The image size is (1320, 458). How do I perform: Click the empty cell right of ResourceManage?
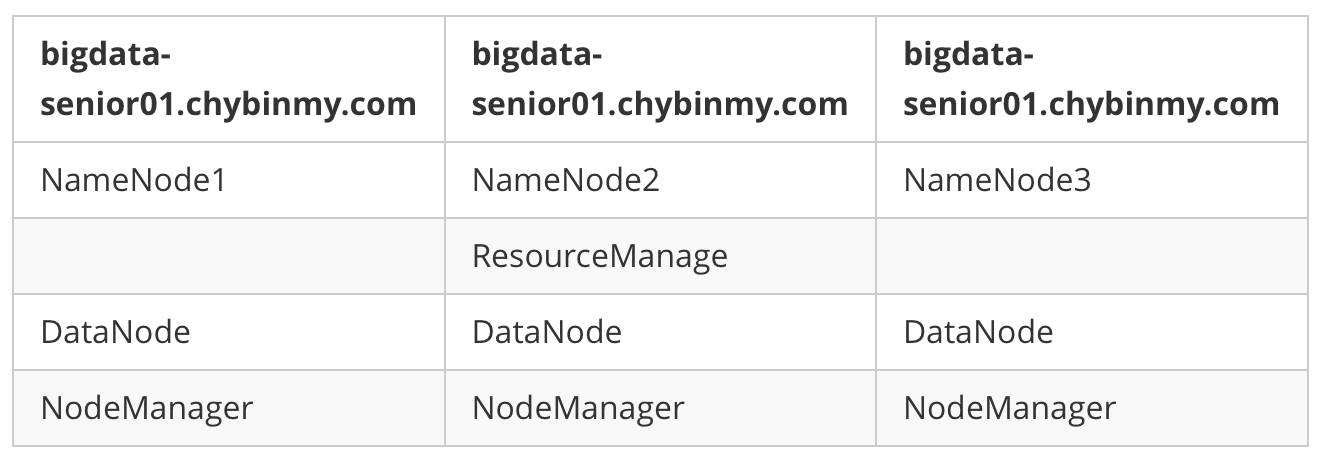[x=1091, y=256]
